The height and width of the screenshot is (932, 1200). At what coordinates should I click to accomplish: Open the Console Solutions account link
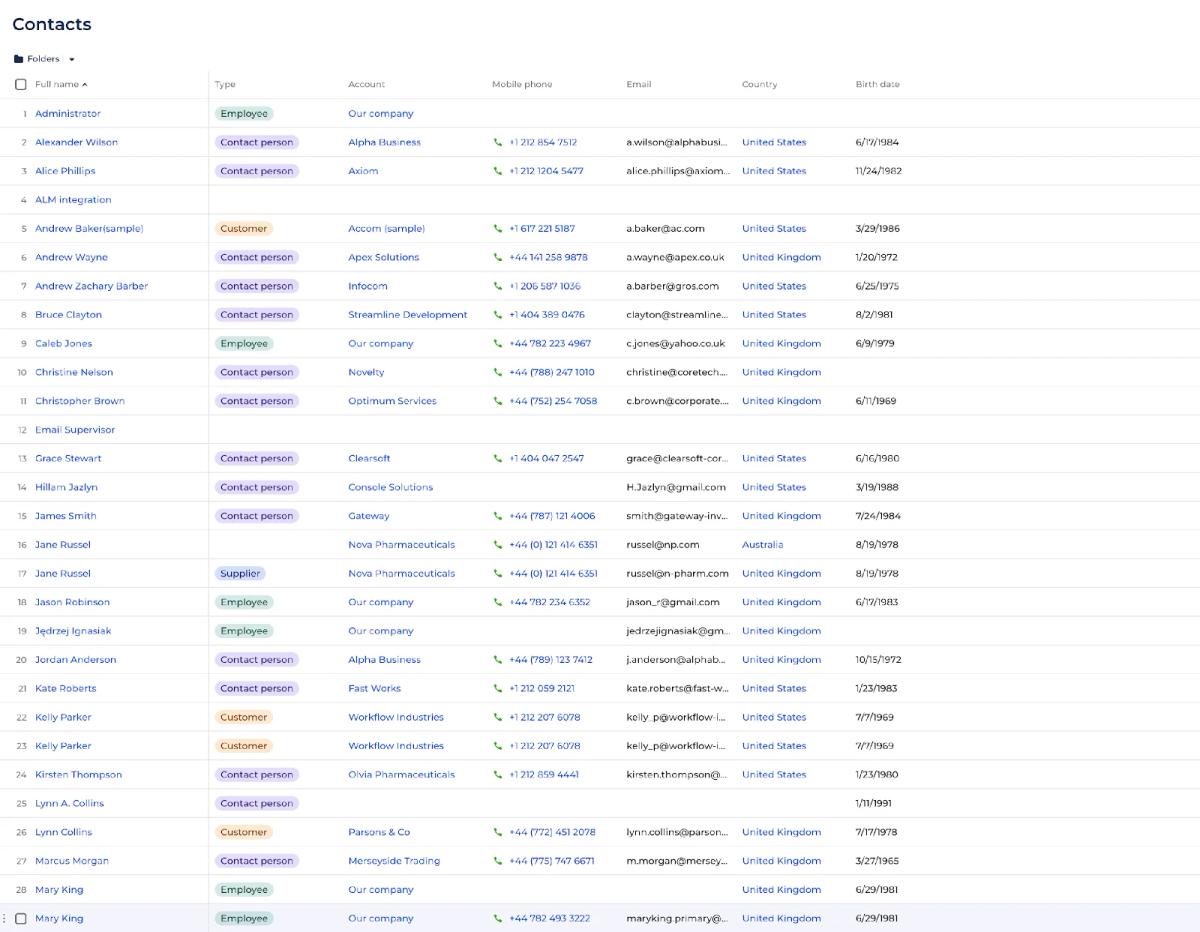click(391, 487)
